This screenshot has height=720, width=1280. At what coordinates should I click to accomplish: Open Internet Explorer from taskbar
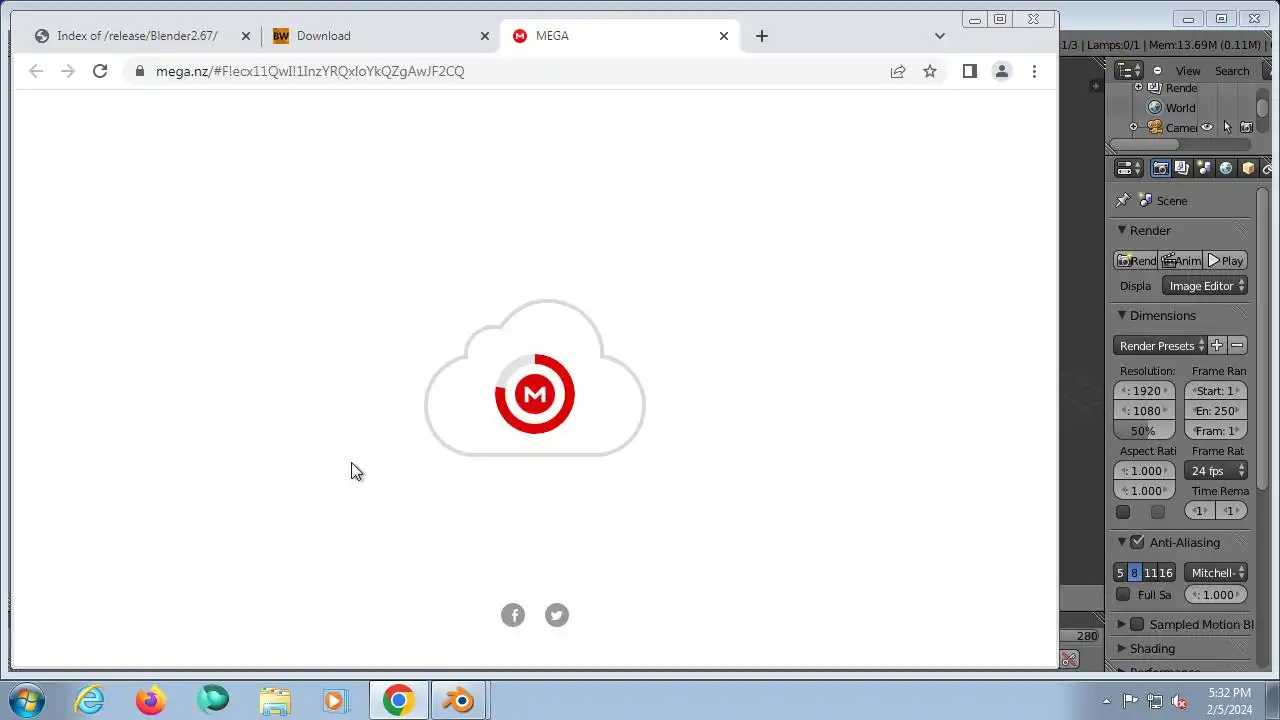pyautogui.click(x=90, y=700)
